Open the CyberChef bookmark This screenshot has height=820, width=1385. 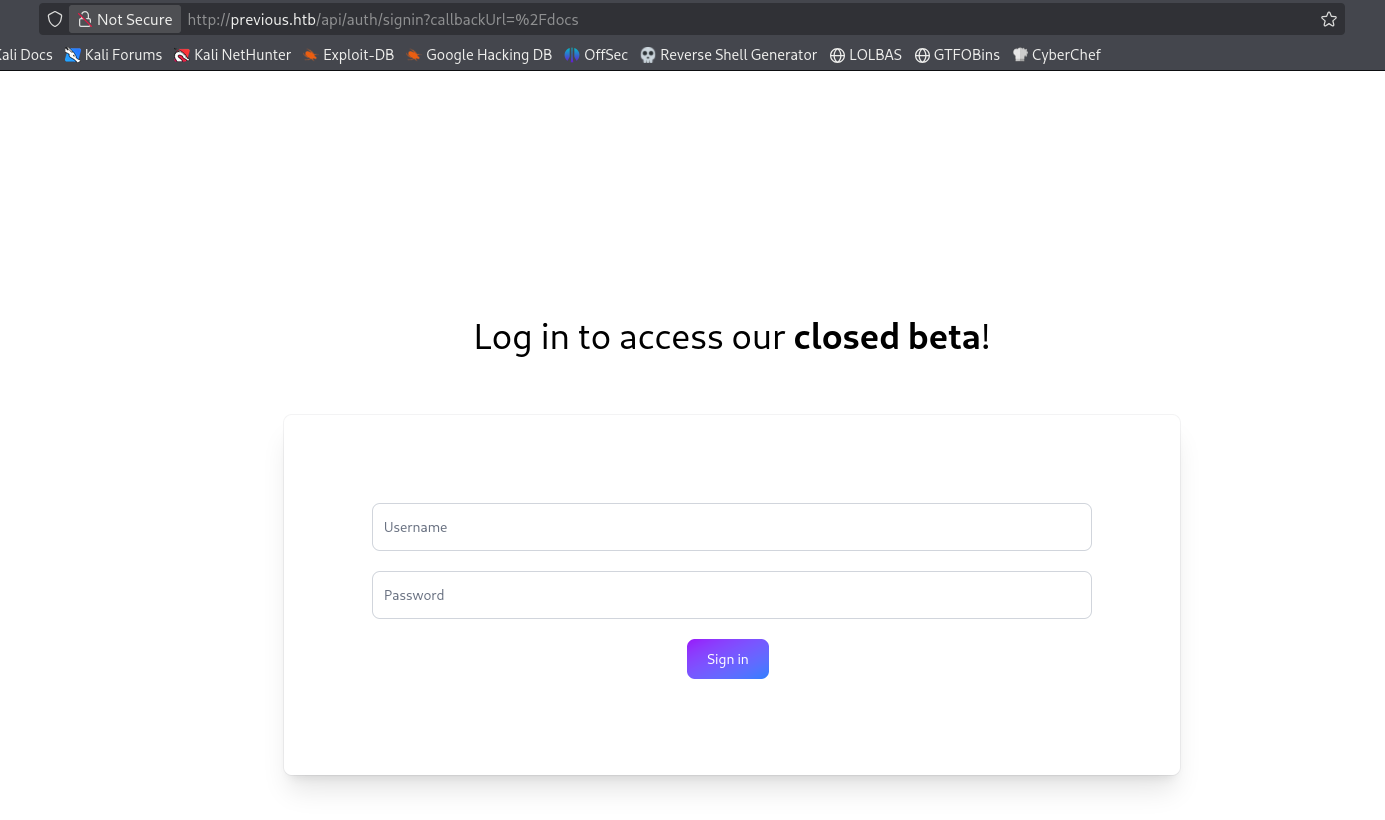[1057, 55]
